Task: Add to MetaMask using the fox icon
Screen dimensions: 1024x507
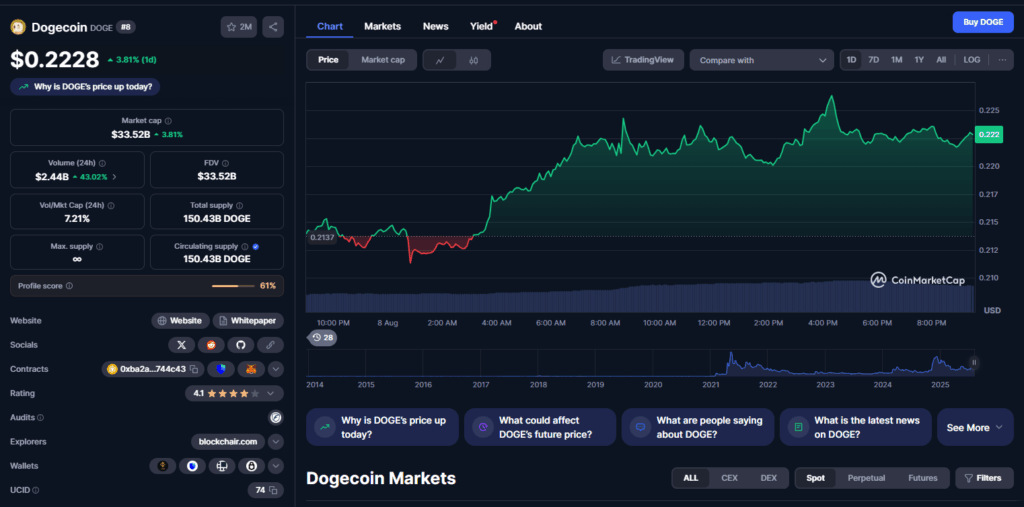Action: click(x=251, y=369)
